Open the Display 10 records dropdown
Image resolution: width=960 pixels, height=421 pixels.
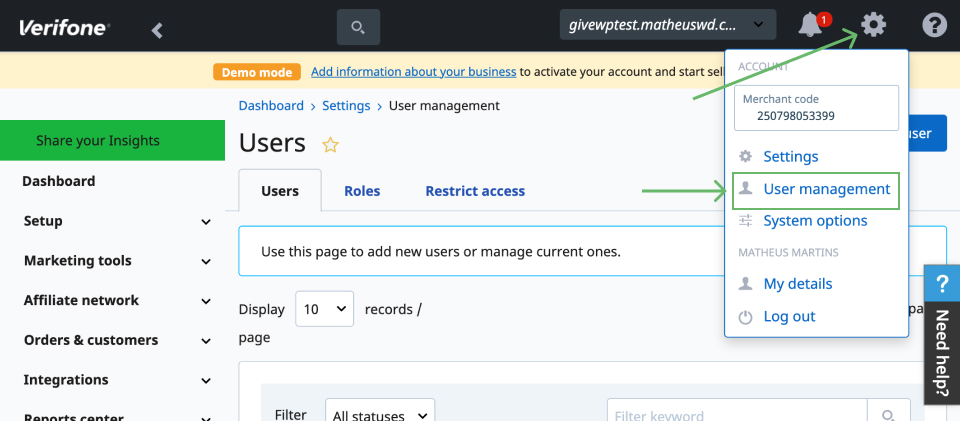coord(324,308)
